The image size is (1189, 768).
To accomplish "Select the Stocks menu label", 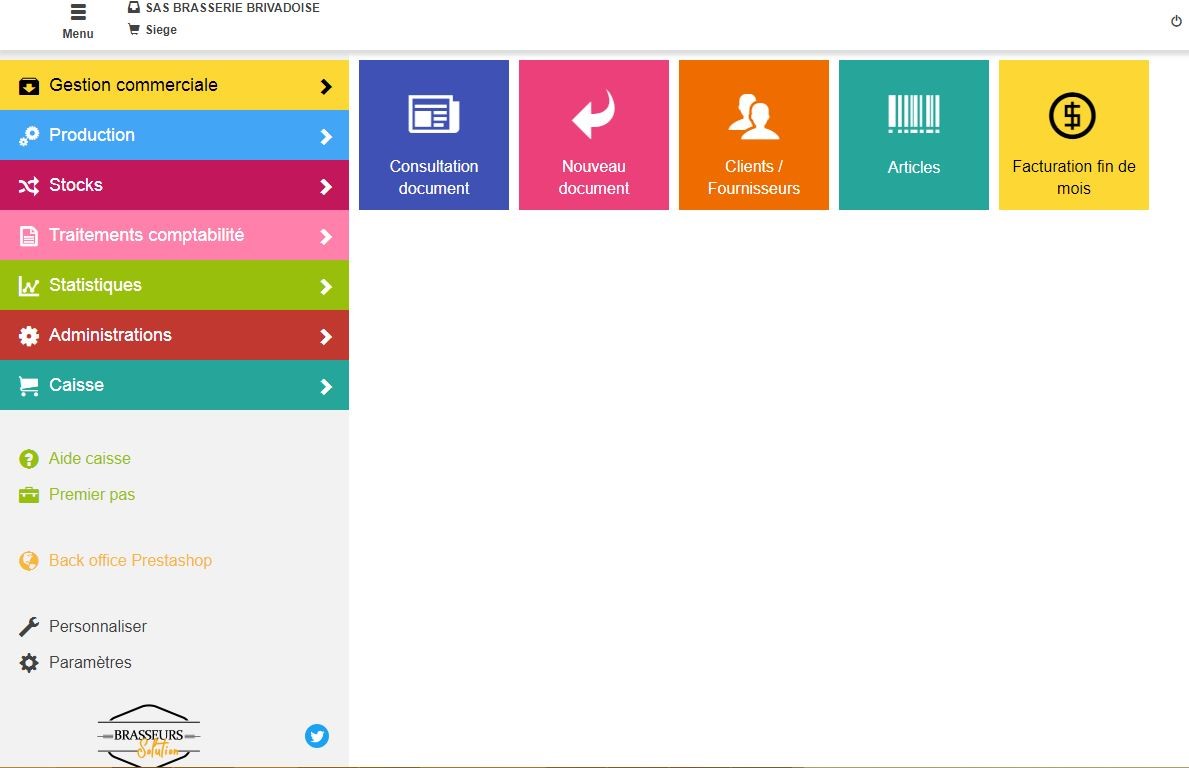I will 76,185.
